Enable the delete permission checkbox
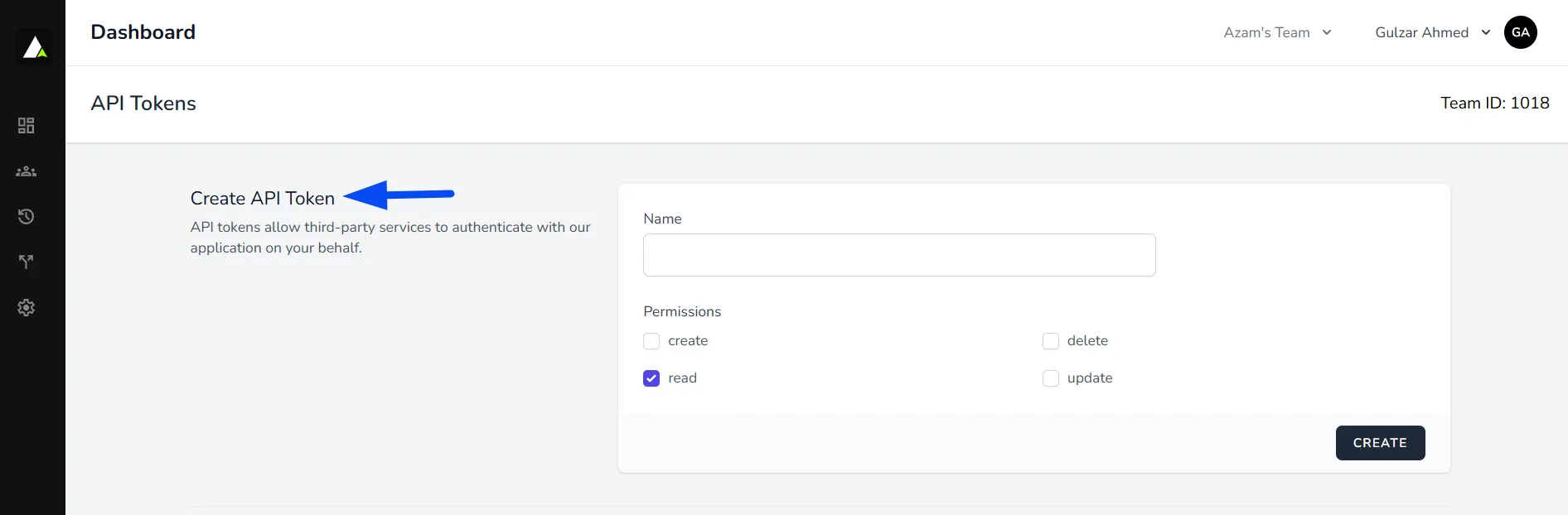 [1051, 341]
